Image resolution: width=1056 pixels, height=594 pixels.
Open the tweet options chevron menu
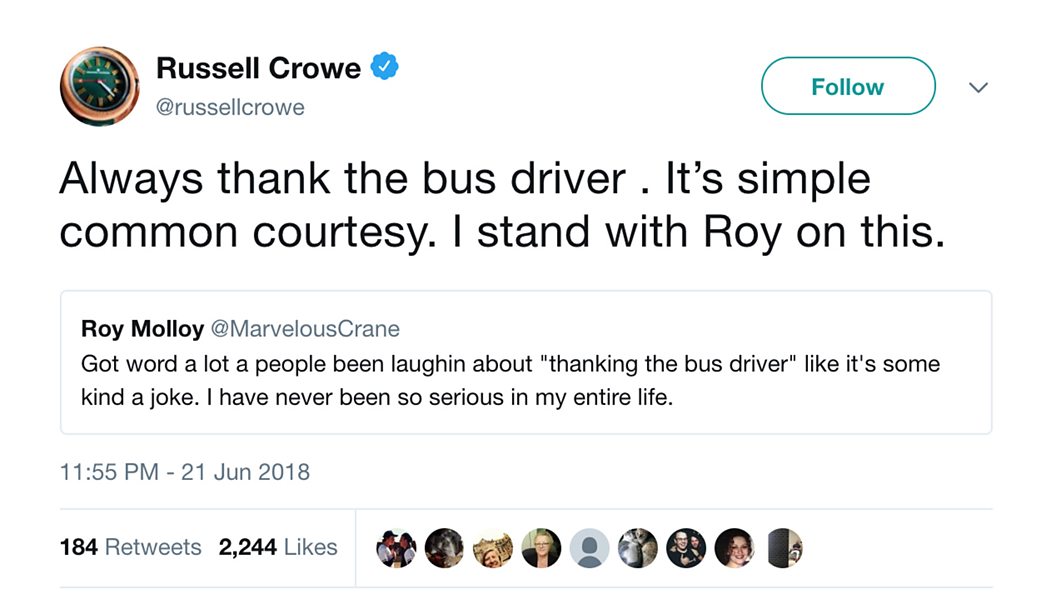(x=978, y=87)
